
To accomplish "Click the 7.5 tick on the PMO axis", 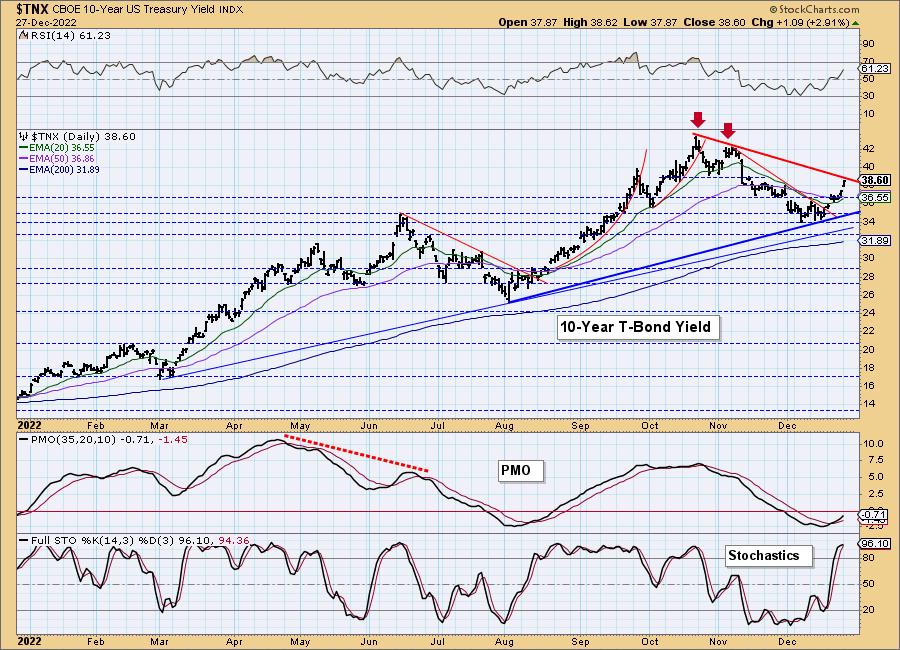I will tap(873, 461).
